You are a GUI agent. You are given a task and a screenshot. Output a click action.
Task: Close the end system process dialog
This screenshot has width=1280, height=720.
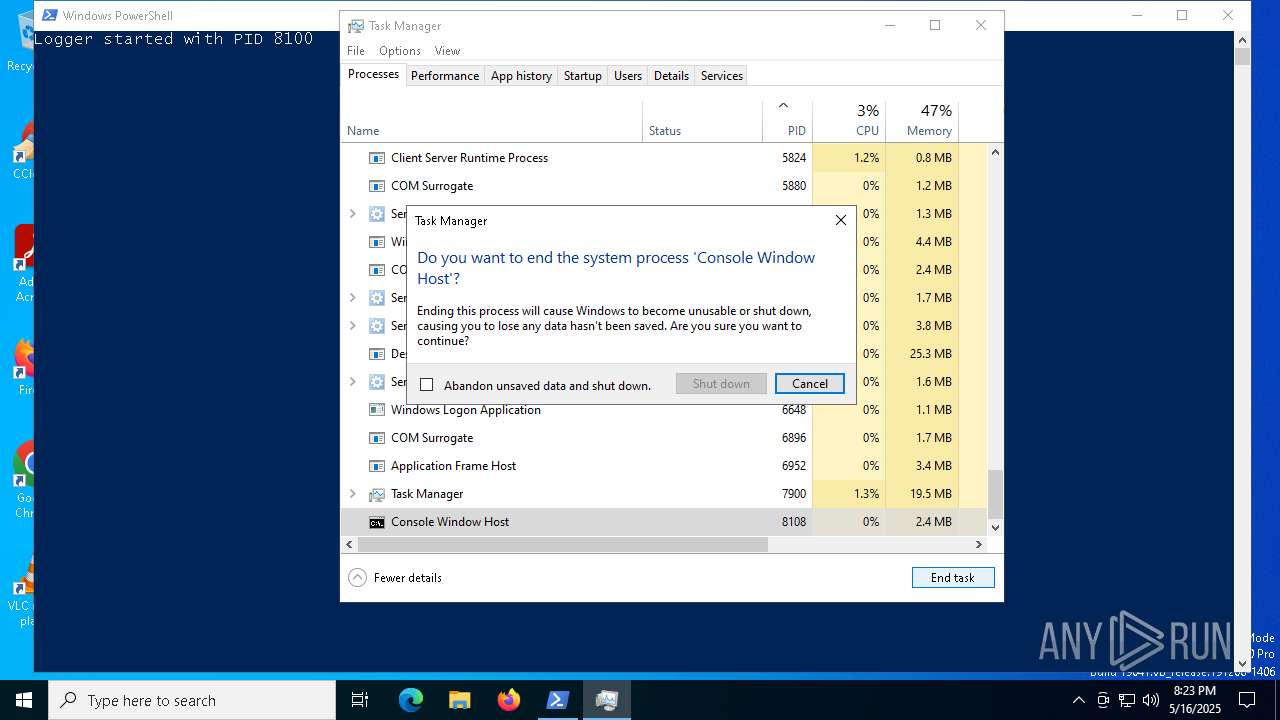click(841, 220)
